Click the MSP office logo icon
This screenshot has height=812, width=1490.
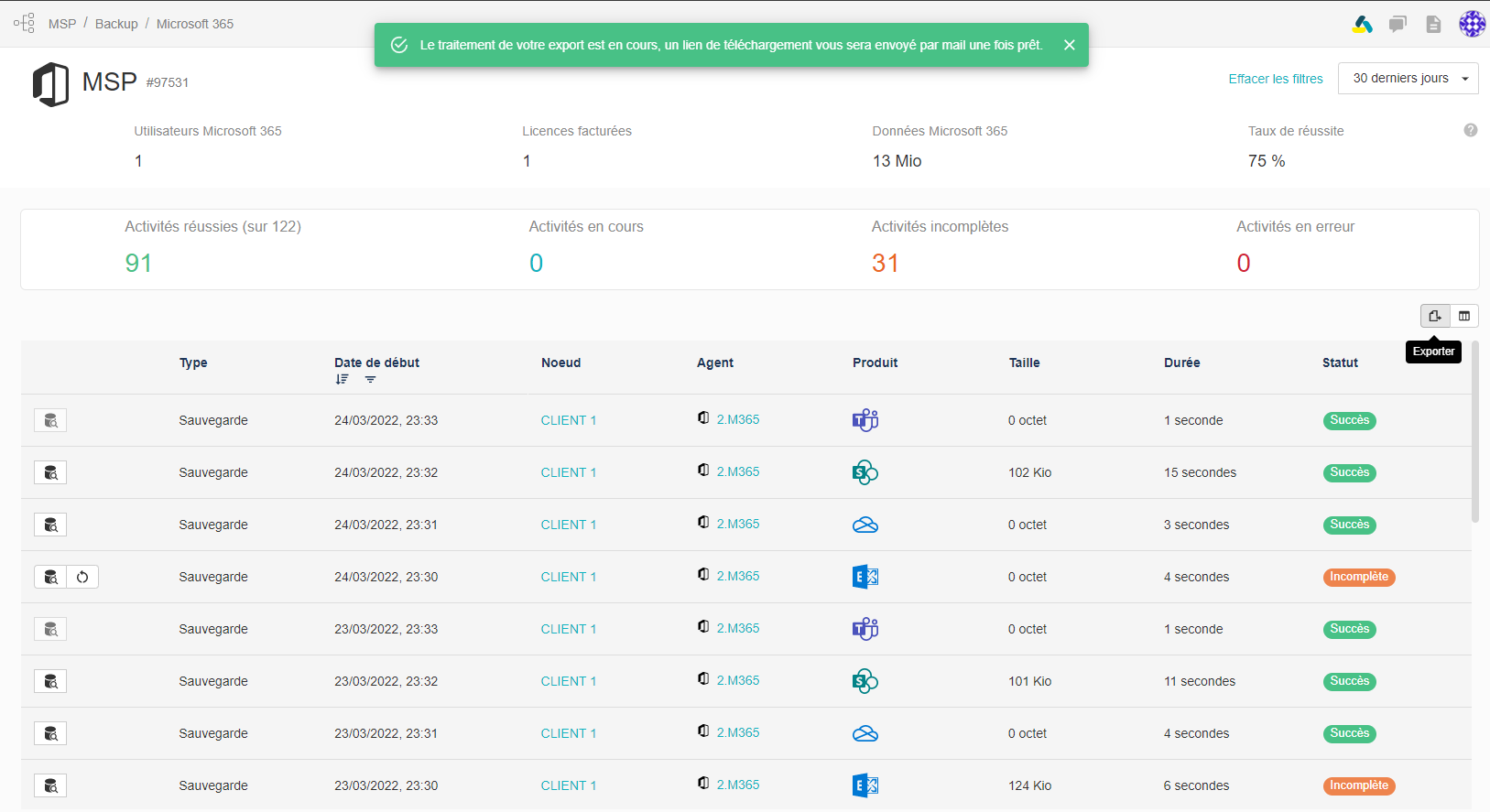tap(51, 84)
